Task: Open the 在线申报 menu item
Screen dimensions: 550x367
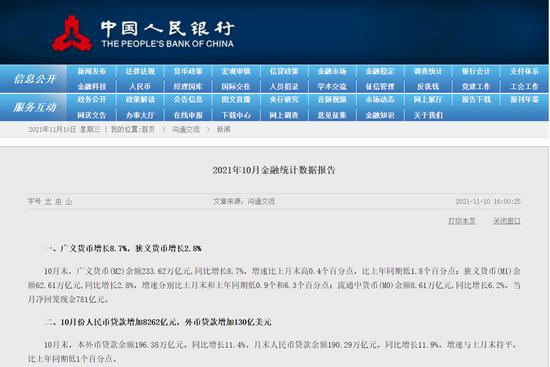Action: point(188,115)
